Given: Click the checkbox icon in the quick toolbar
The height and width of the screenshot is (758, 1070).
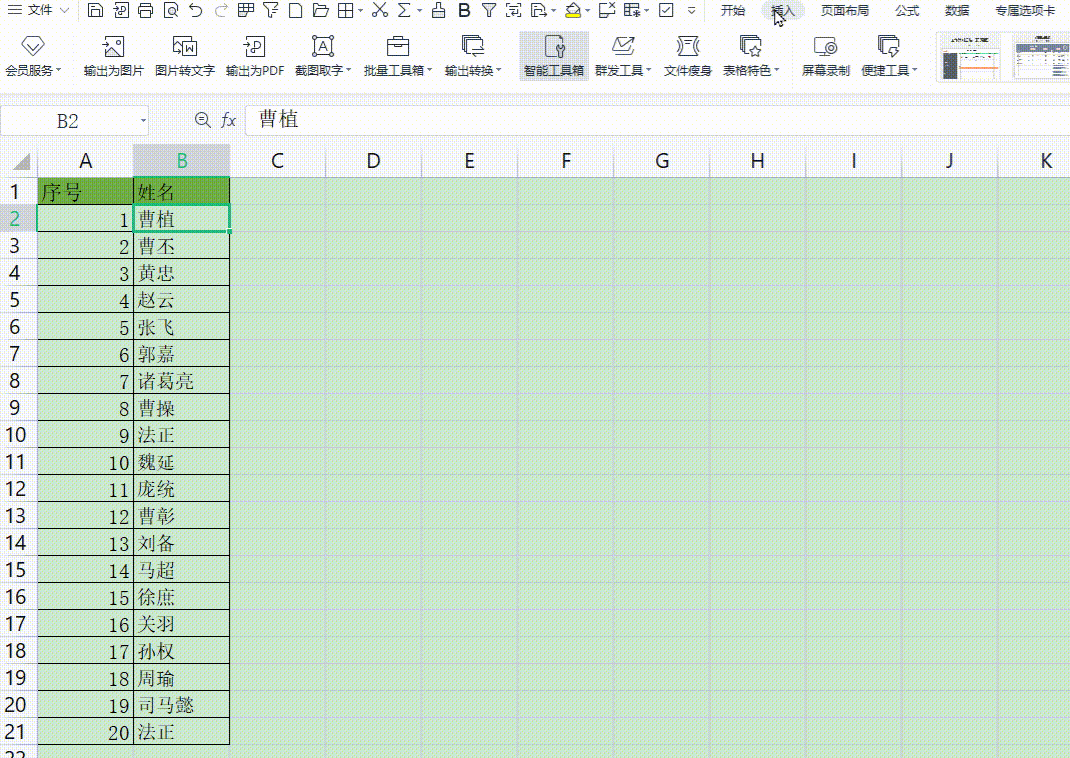Looking at the screenshot, I should pyautogui.click(x=667, y=10).
